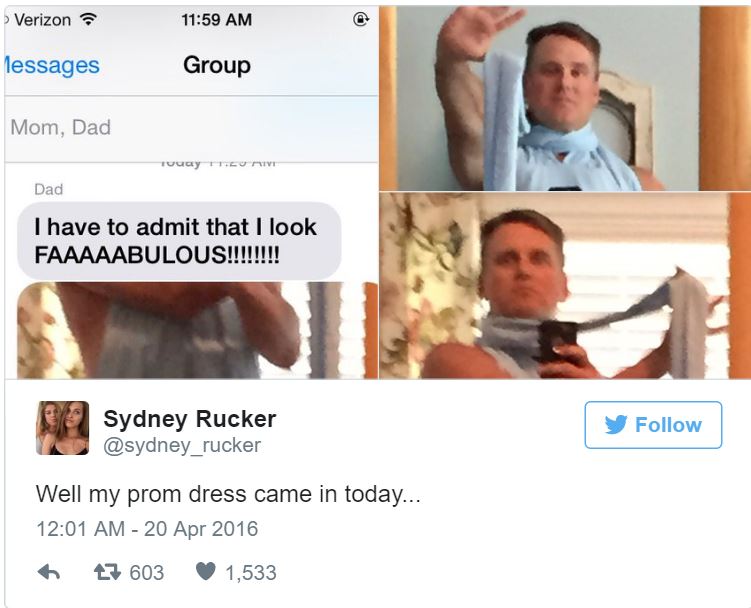Click the Wi-Fi status icon
Screen dimensions: 751x608
click(x=88, y=20)
